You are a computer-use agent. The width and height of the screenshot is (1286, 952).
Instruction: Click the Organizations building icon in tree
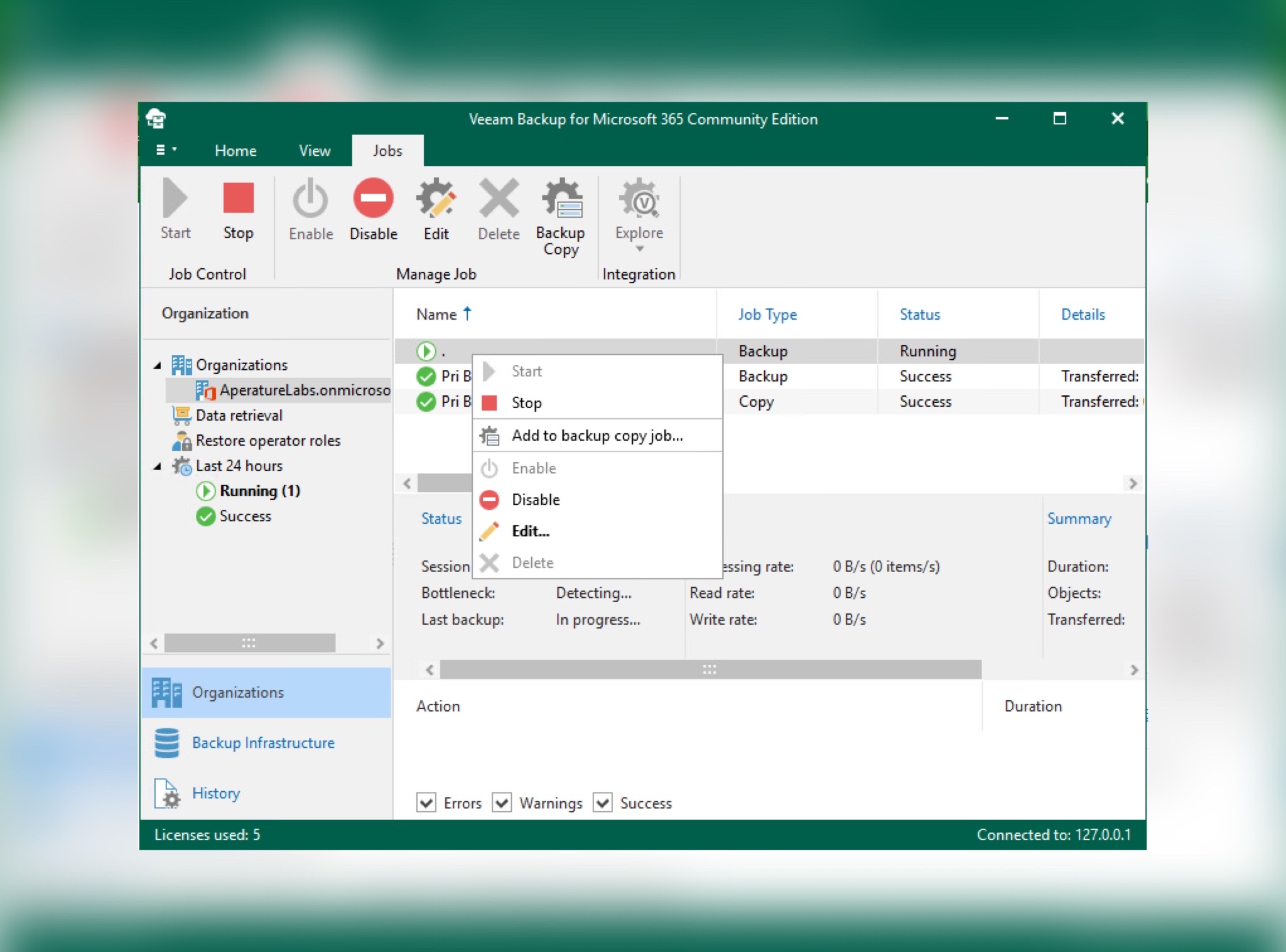point(181,365)
